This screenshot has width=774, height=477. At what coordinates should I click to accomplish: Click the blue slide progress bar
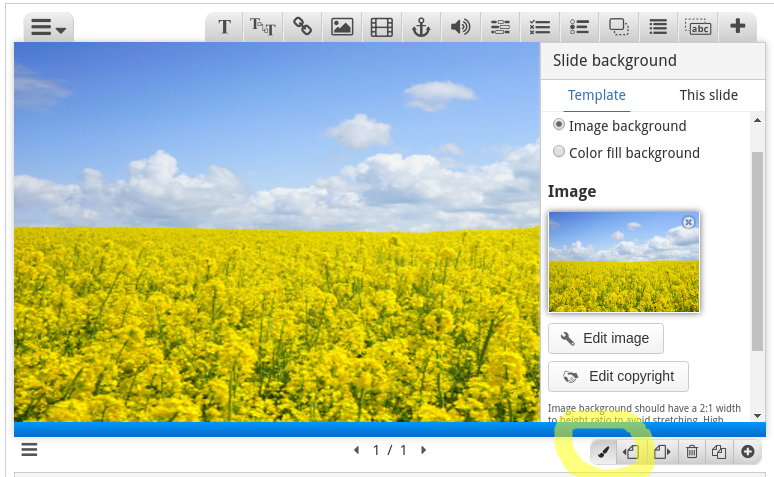point(390,429)
